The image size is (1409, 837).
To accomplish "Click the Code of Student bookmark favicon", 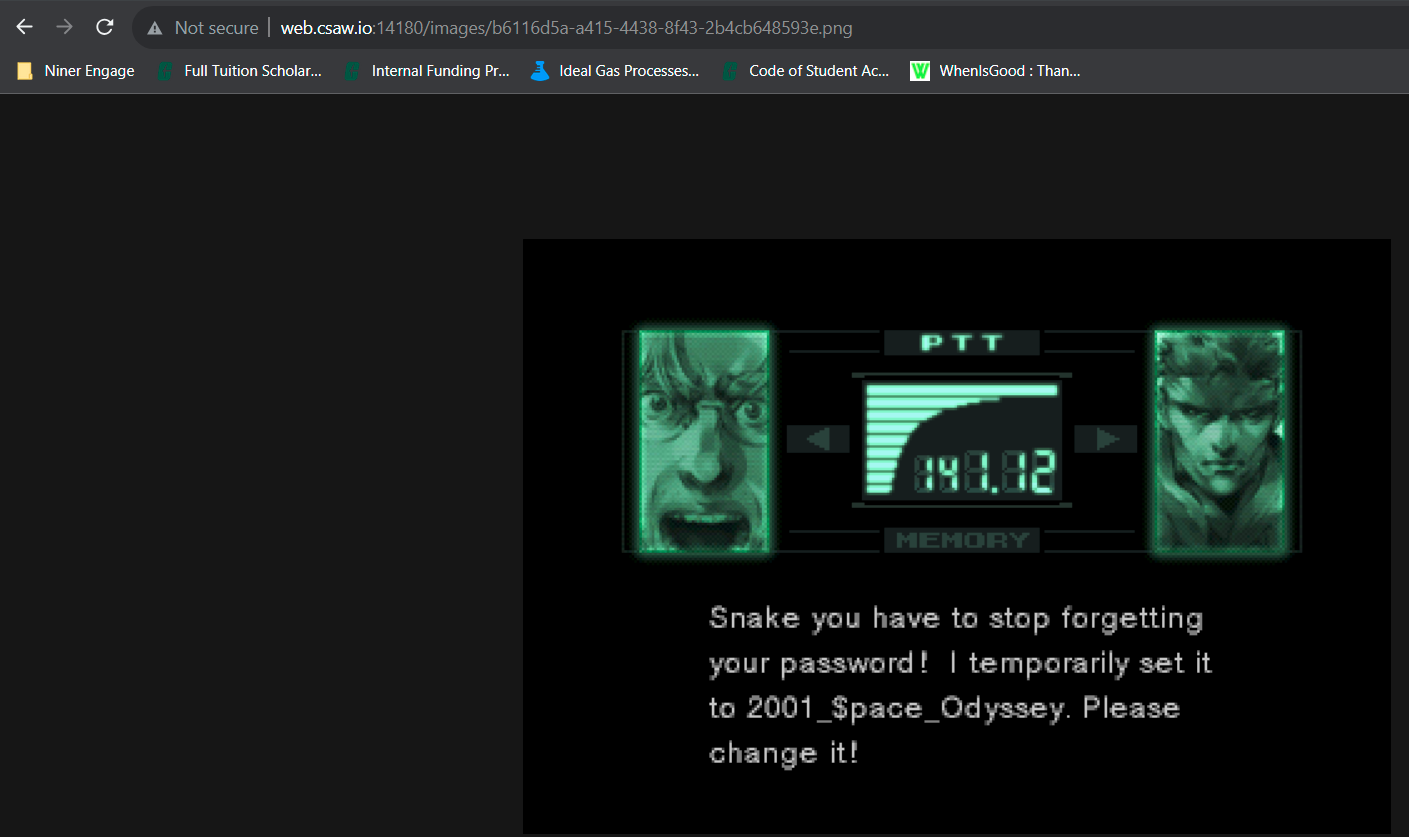I will click(730, 71).
